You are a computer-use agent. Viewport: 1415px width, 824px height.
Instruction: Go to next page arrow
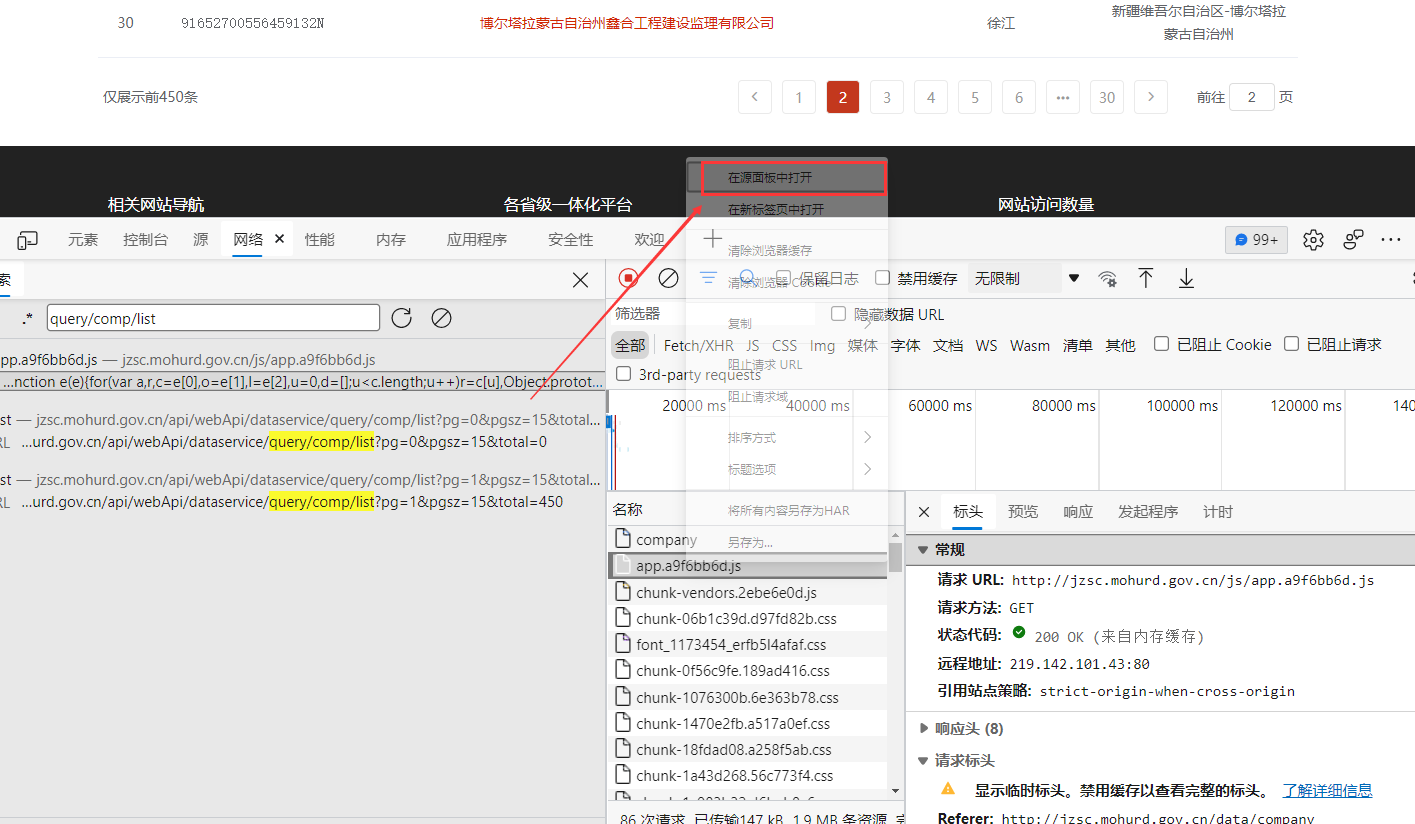pos(1151,97)
